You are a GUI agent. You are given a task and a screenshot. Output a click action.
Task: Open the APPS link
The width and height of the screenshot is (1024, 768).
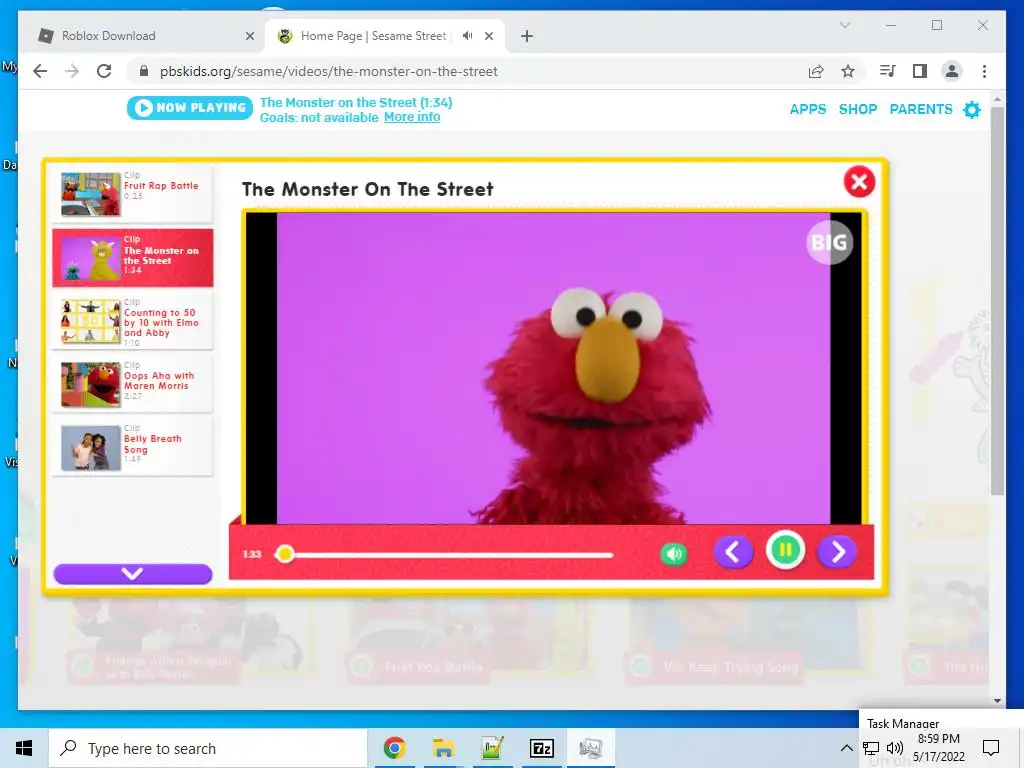click(x=808, y=109)
